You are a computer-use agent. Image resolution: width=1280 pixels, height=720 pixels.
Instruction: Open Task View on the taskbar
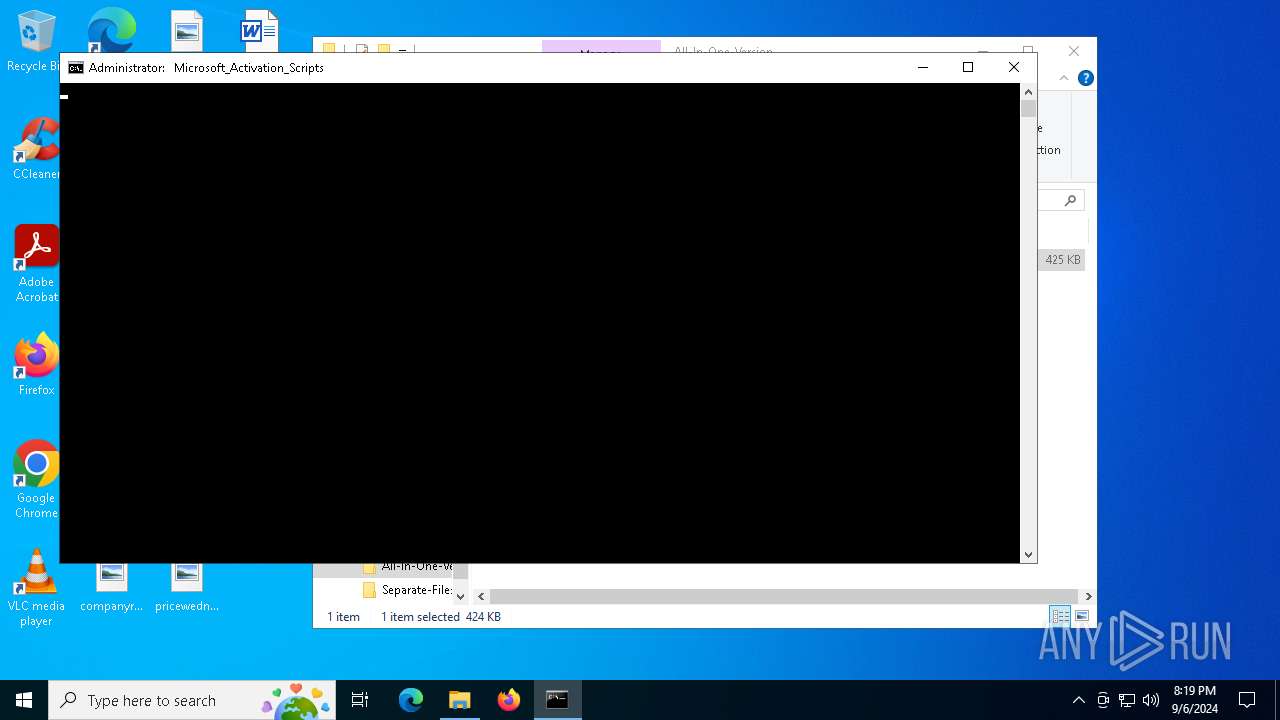360,700
